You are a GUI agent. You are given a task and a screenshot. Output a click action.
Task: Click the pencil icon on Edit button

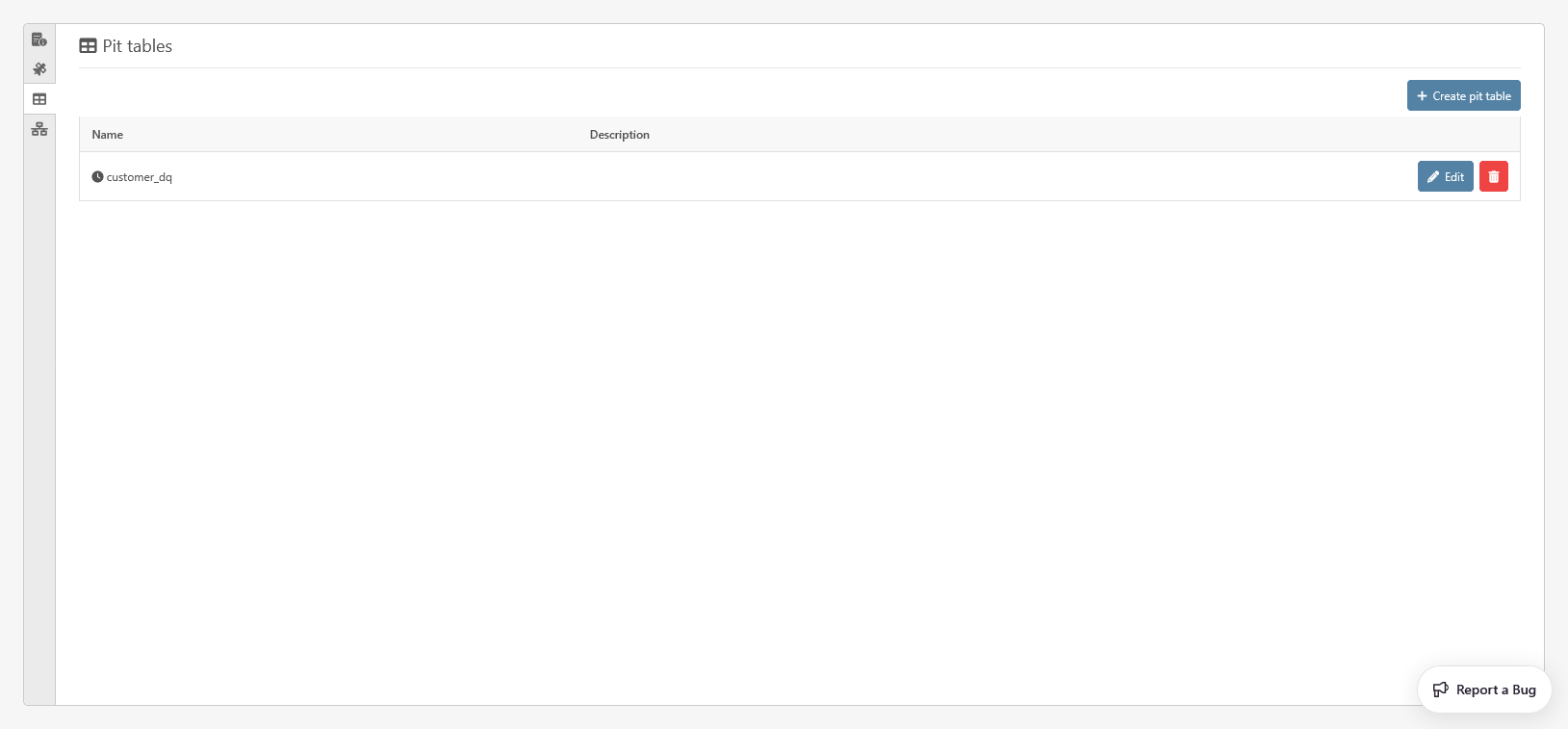coord(1433,177)
